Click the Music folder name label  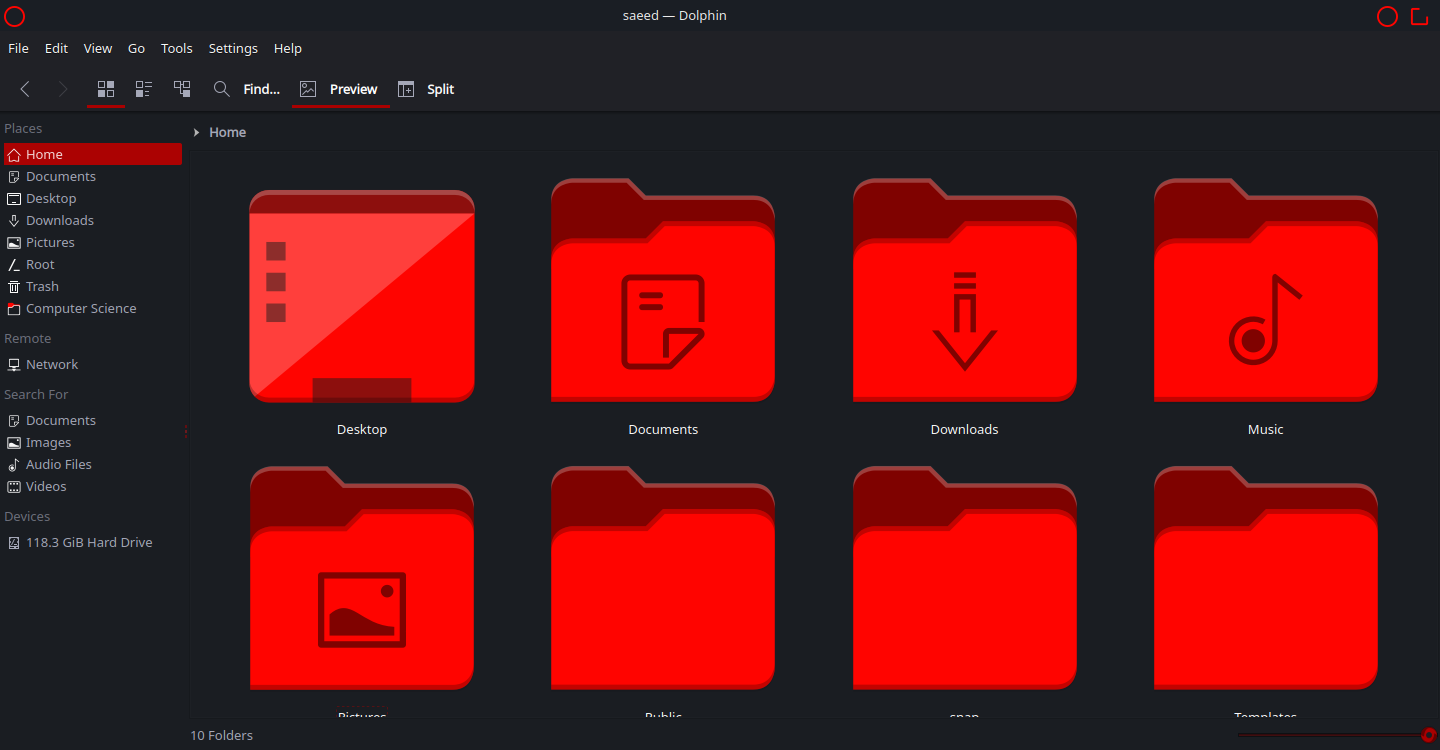[1266, 429]
